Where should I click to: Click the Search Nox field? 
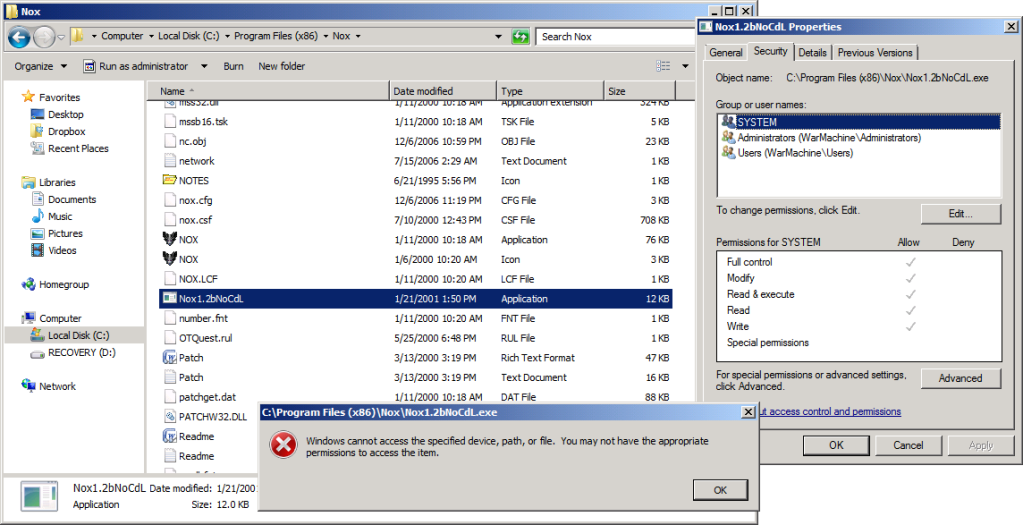point(617,37)
